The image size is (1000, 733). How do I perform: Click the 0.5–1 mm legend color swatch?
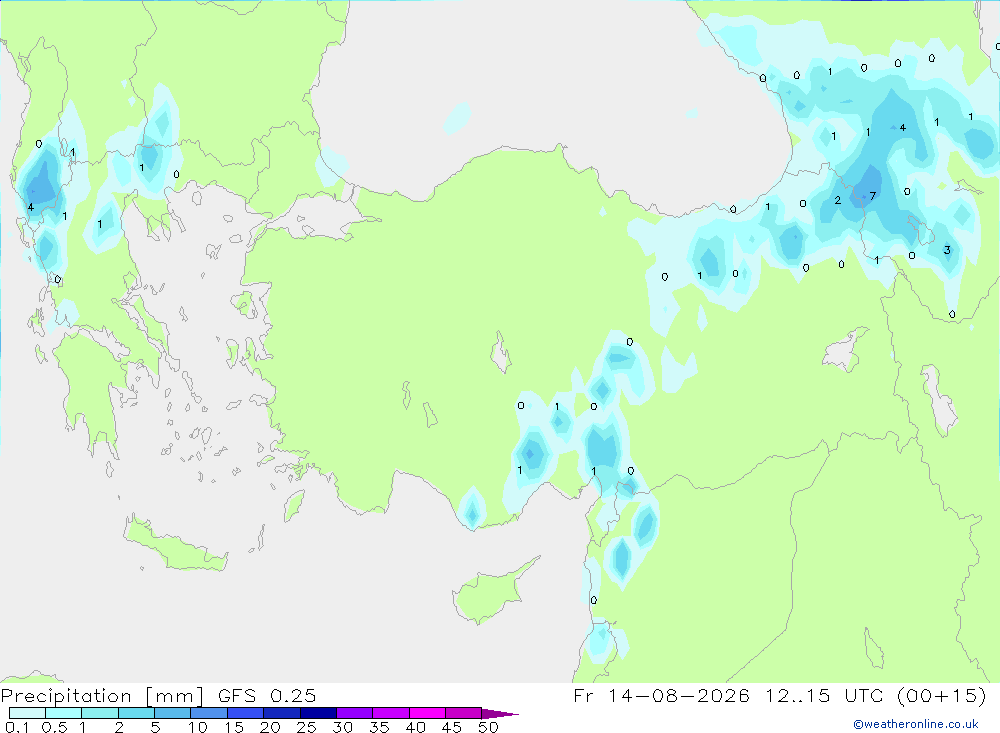click(64, 713)
